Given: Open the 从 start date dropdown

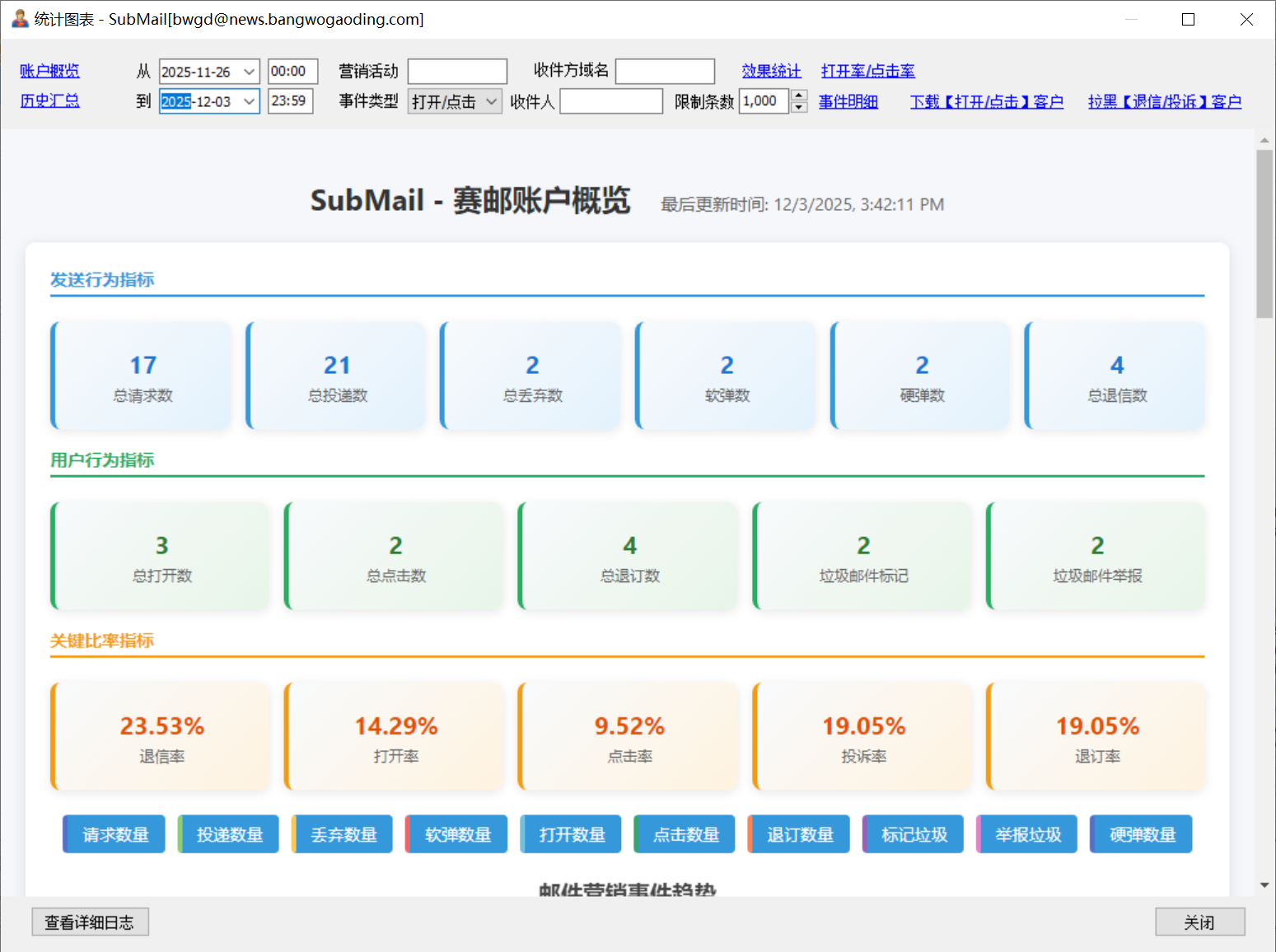Looking at the screenshot, I should pos(250,71).
